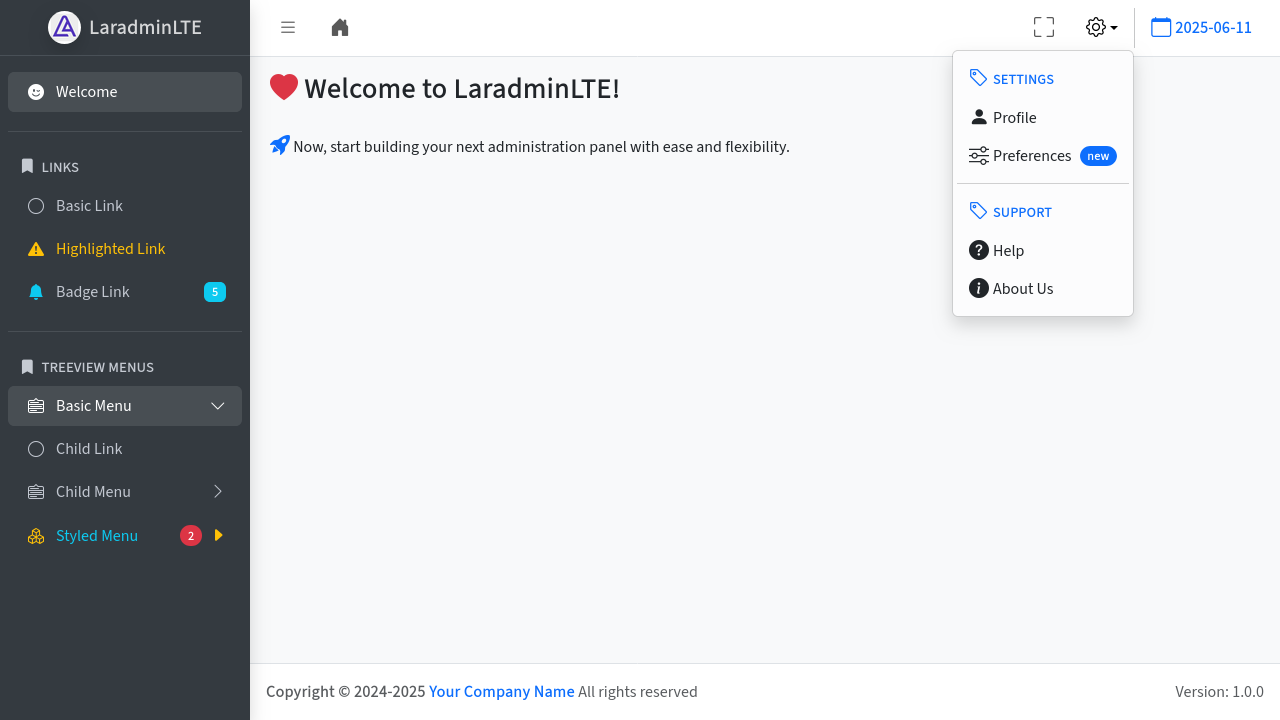Screen dimensions: 1280x720
Task: Click the Basic Link circle icon
Action: point(36,206)
